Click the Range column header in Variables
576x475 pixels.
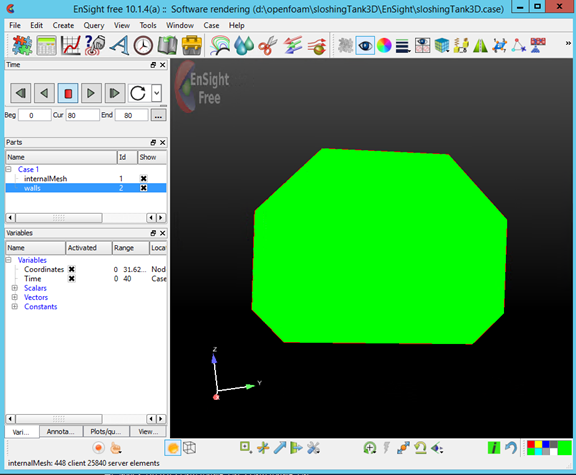click(130, 248)
